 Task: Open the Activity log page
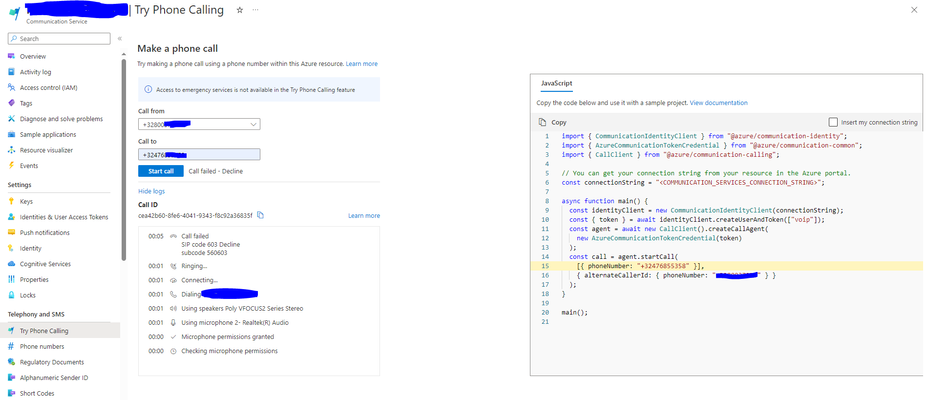(x=36, y=72)
